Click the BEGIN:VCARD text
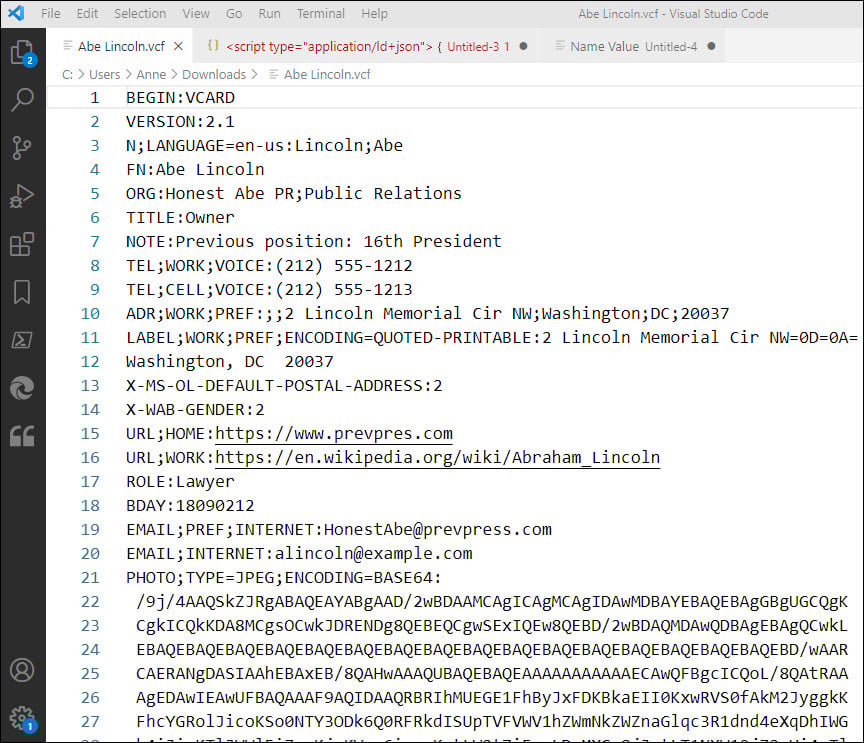Screen dimensions: 864x743 pyautogui.click(x=180, y=98)
